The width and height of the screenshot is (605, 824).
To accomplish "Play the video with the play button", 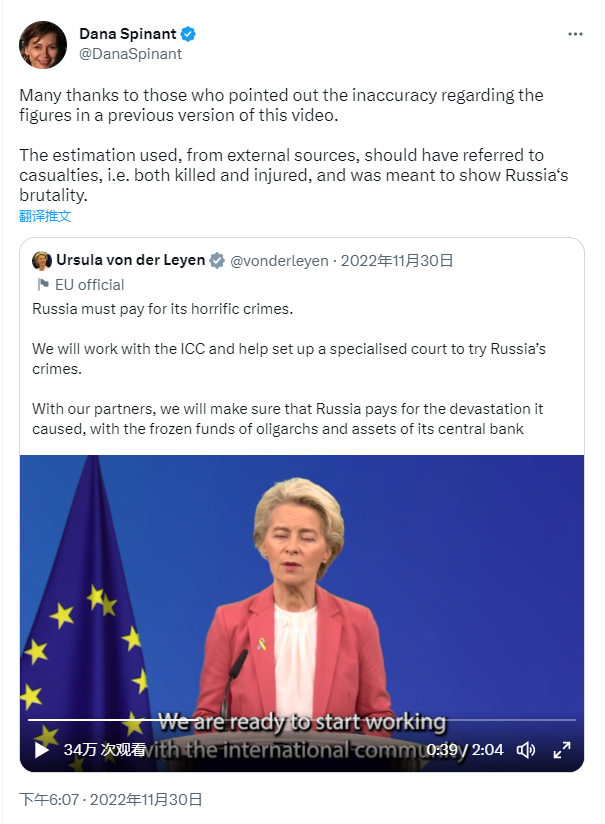I will click(x=42, y=749).
